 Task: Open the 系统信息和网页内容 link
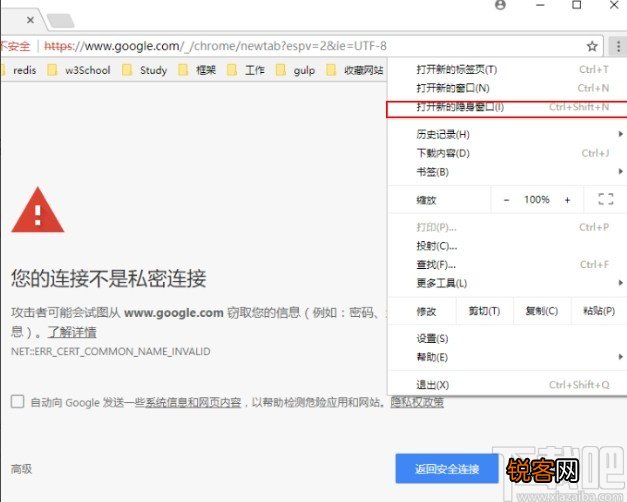point(193,402)
